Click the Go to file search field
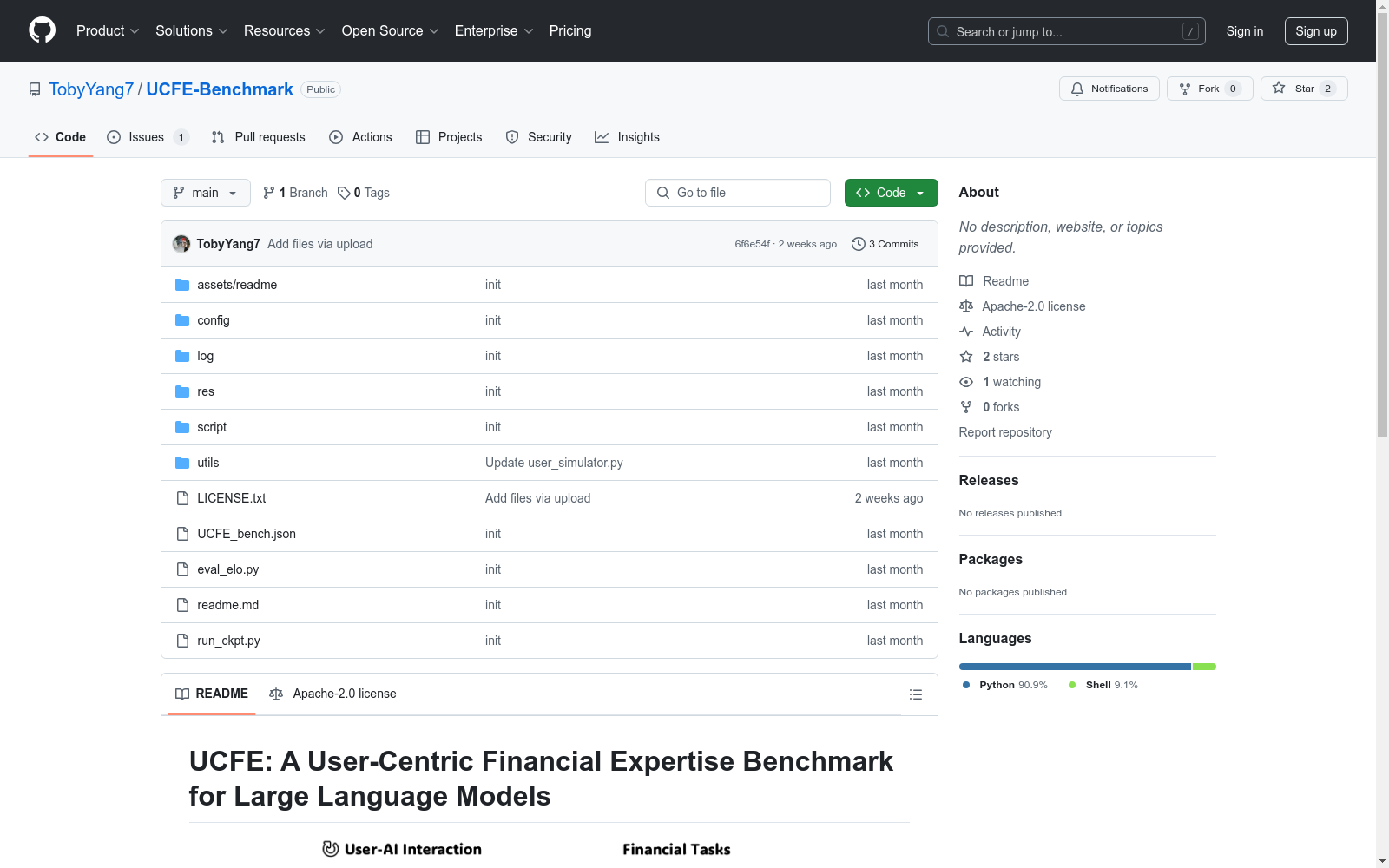This screenshot has height=868, width=1389. (x=738, y=193)
